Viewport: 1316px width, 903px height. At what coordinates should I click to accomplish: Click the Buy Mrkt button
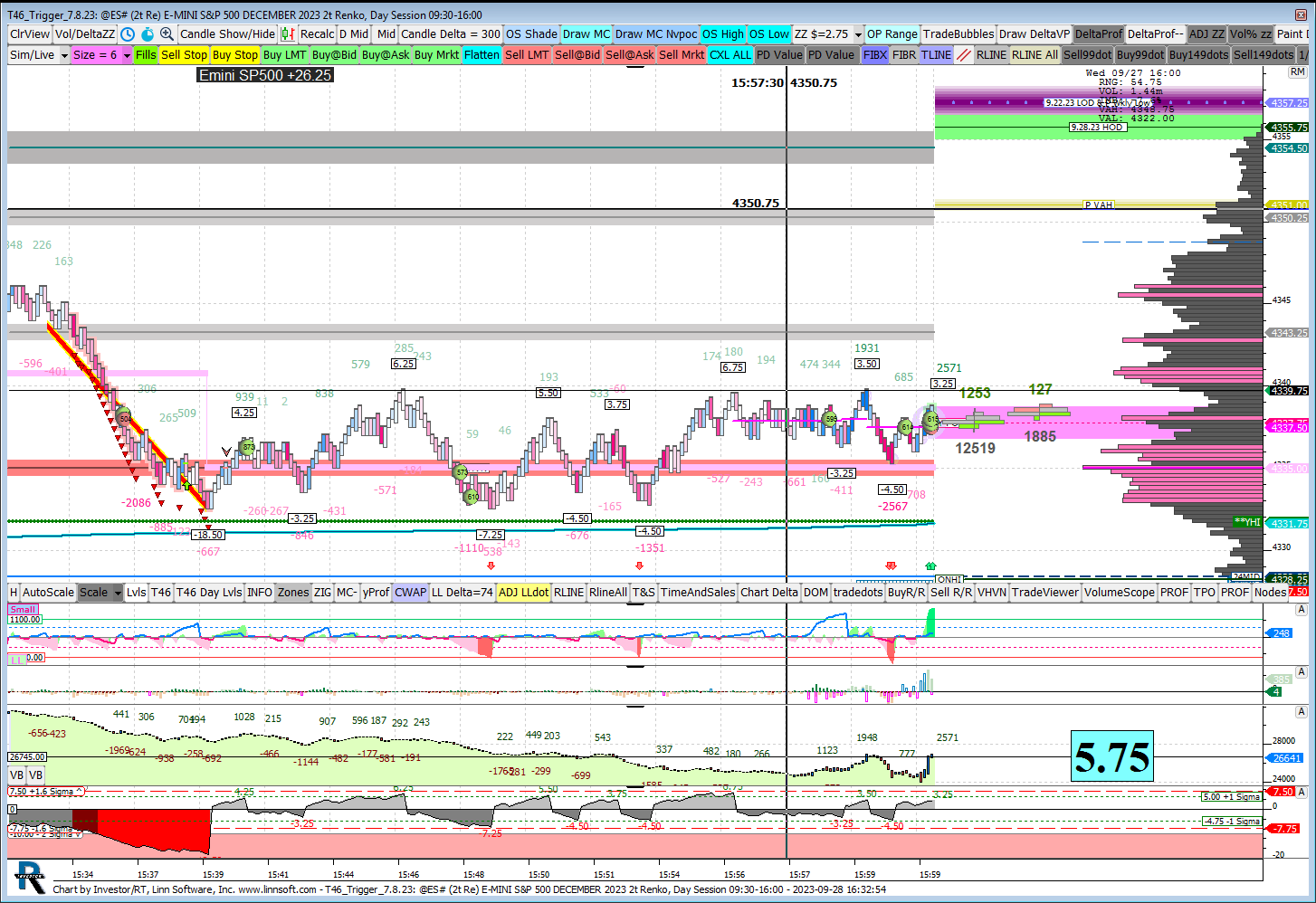click(437, 54)
